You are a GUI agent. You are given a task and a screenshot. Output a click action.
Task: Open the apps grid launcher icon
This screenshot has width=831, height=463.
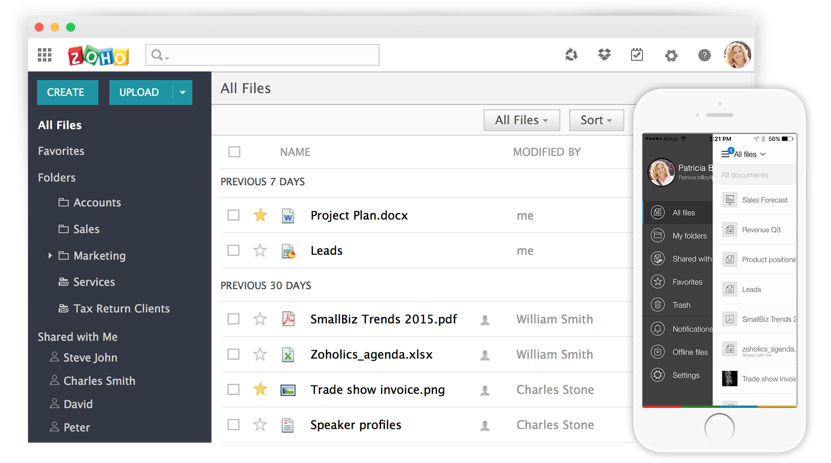tap(45, 55)
